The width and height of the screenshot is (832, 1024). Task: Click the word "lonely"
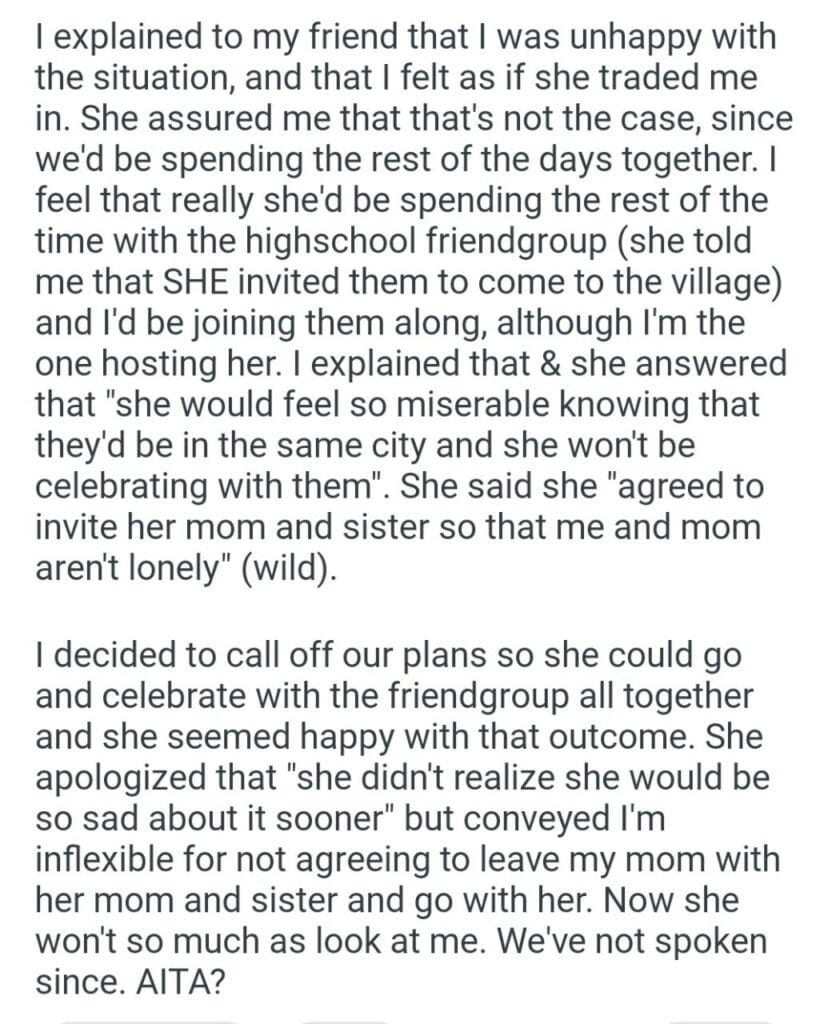coord(182,569)
